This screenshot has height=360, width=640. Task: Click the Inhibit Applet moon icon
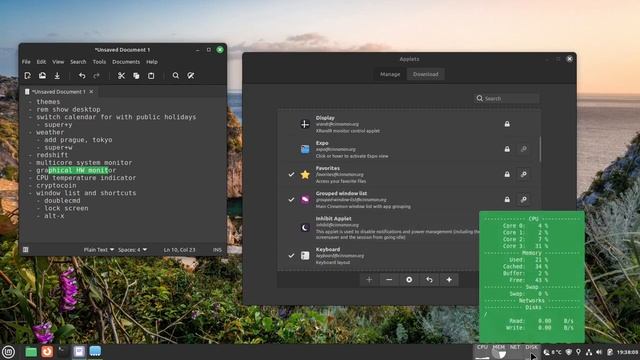click(x=305, y=228)
